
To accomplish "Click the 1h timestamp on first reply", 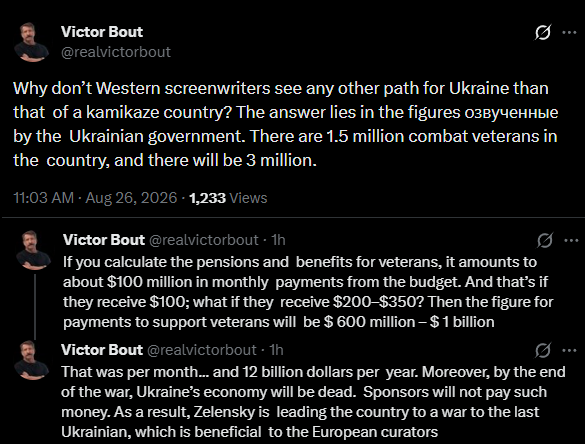I will [278, 240].
